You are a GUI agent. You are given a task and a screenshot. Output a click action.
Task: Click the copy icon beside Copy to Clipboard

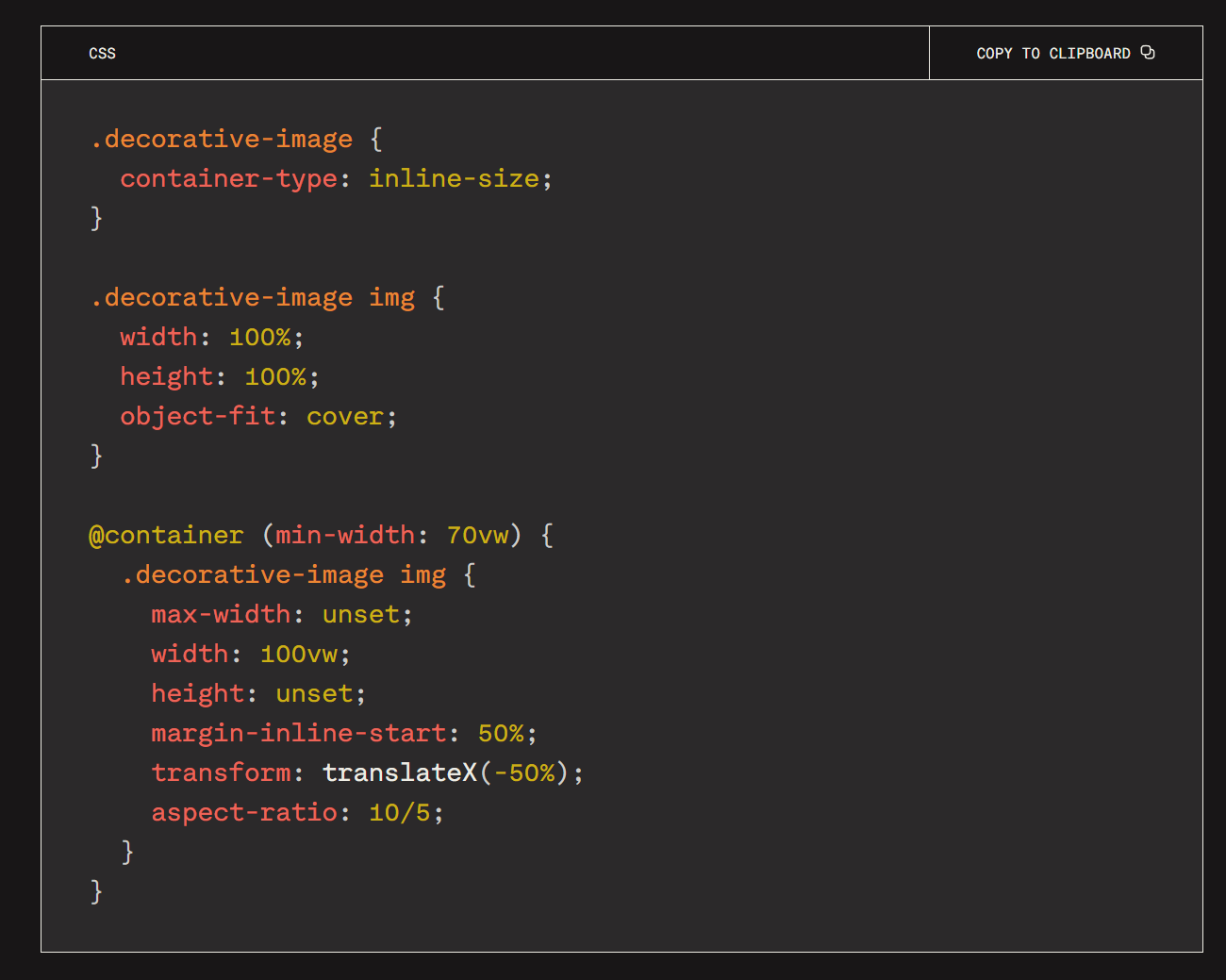[x=1148, y=53]
